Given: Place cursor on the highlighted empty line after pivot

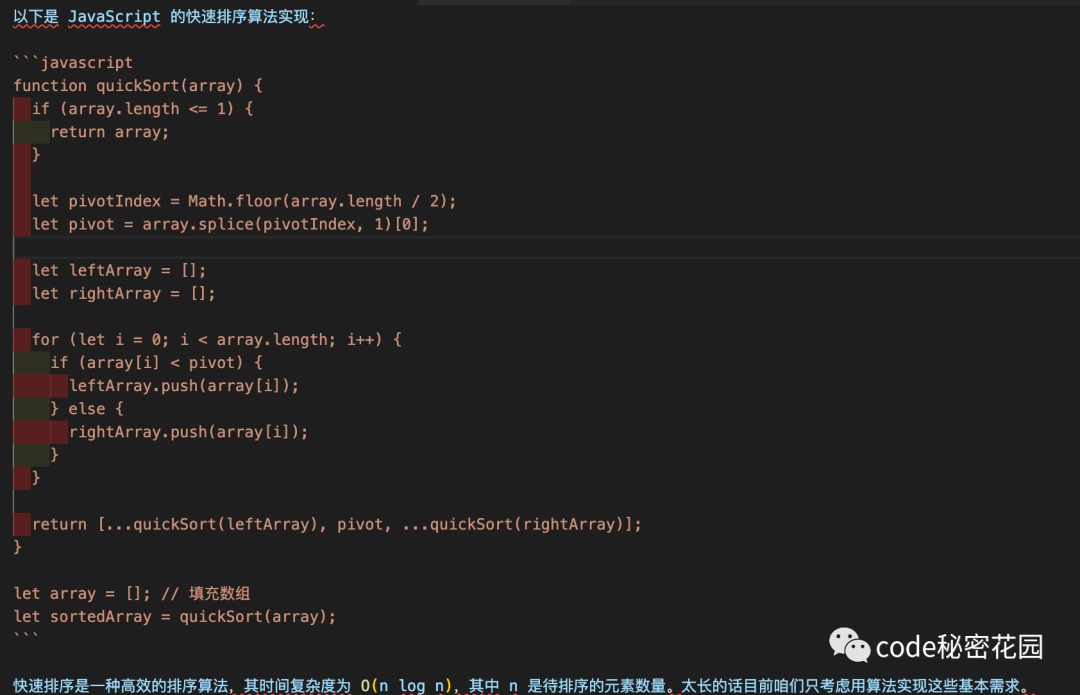Looking at the screenshot, I should 547,247.
